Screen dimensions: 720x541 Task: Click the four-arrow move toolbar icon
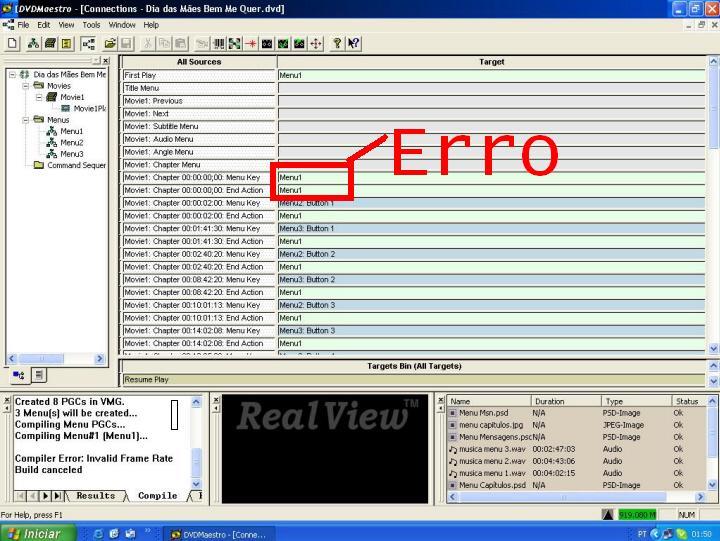315,44
